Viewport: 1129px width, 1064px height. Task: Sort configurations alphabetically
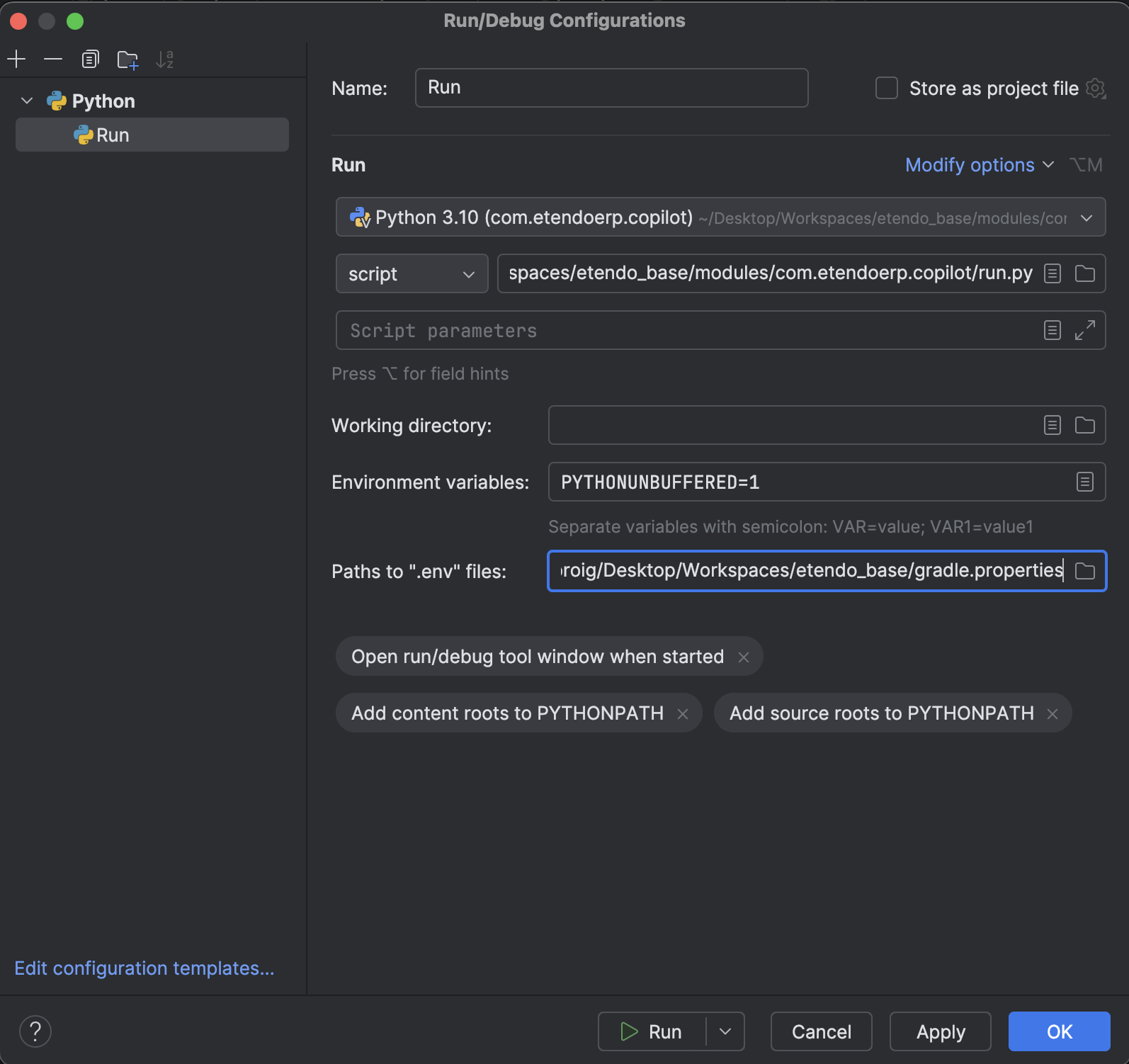point(164,60)
